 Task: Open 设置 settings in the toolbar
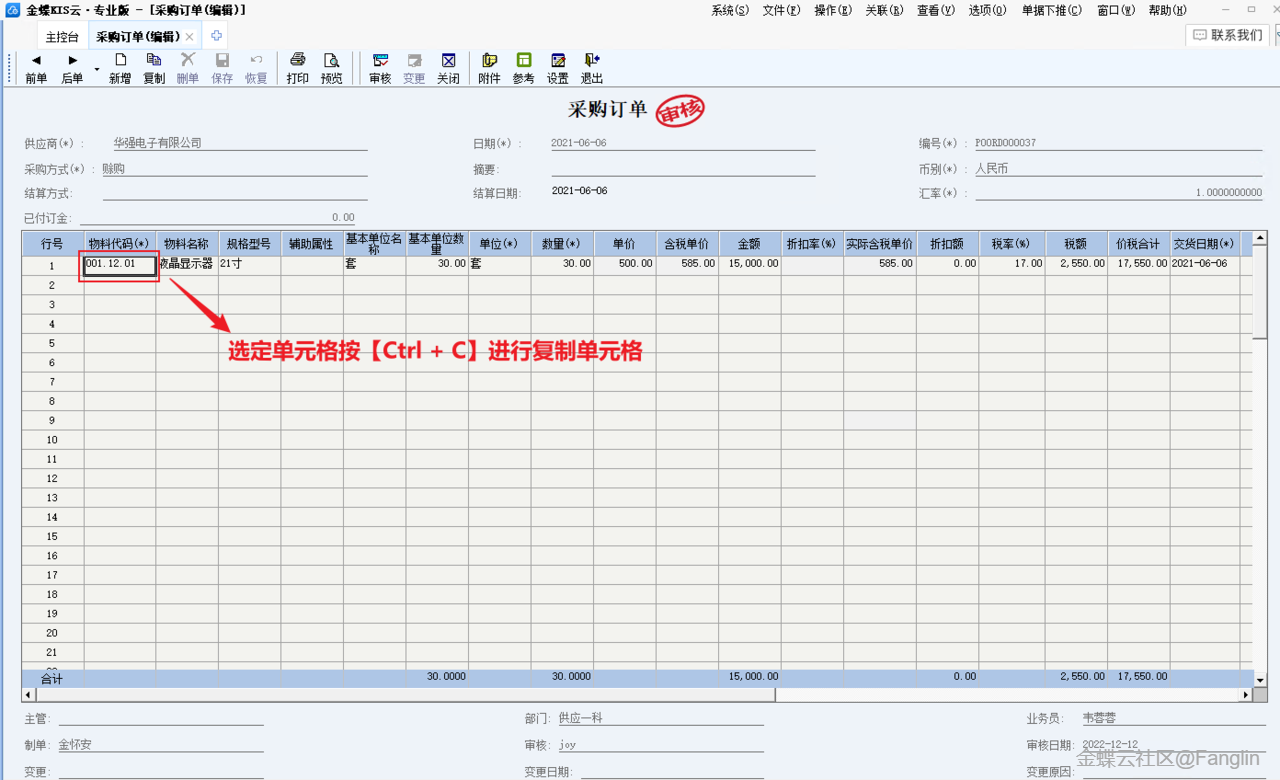[557, 68]
